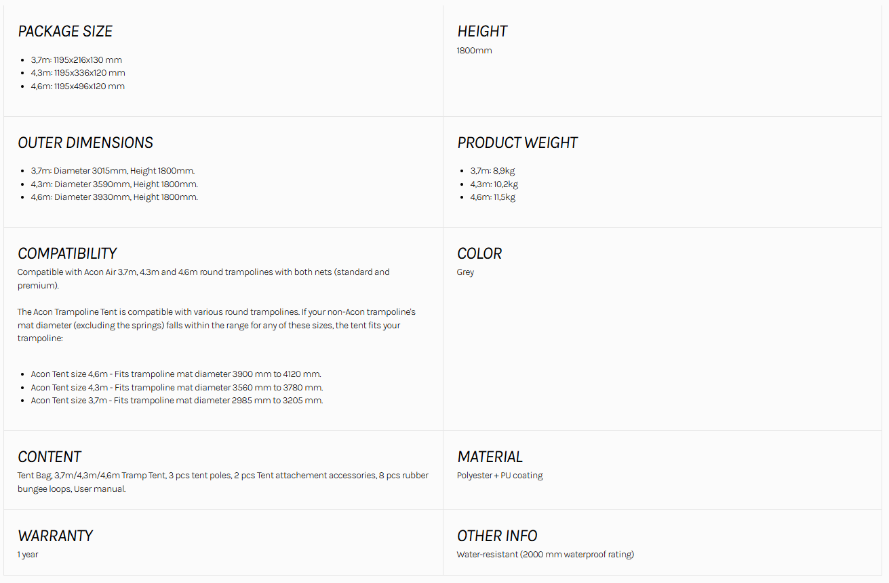Click the PACKAGE SIZE heading

point(65,32)
